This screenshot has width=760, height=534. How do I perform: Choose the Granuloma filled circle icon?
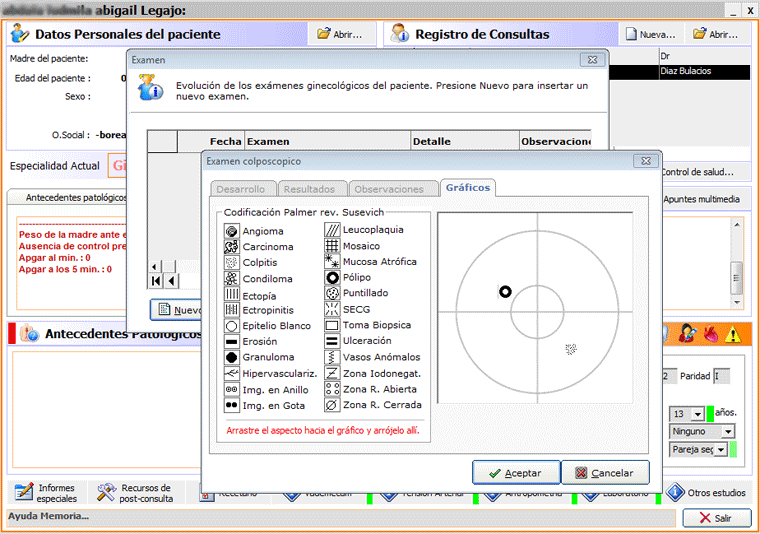coord(231,357)
